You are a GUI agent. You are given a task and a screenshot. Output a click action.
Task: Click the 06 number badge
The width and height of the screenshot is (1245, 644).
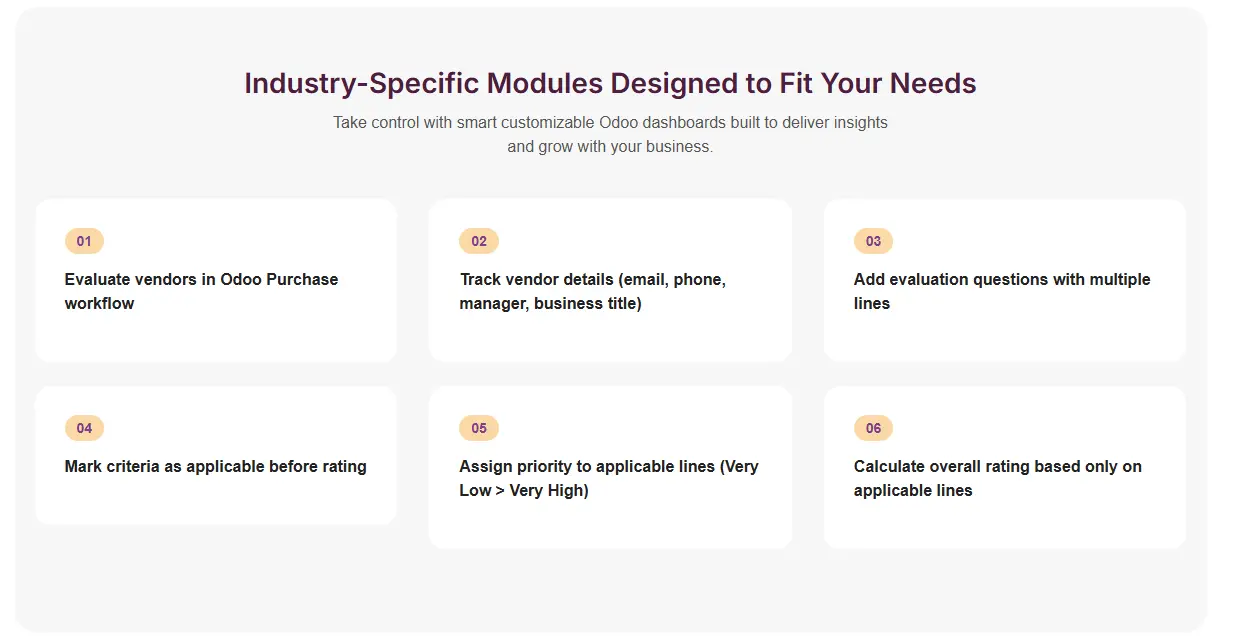click(x=873, y=428)
